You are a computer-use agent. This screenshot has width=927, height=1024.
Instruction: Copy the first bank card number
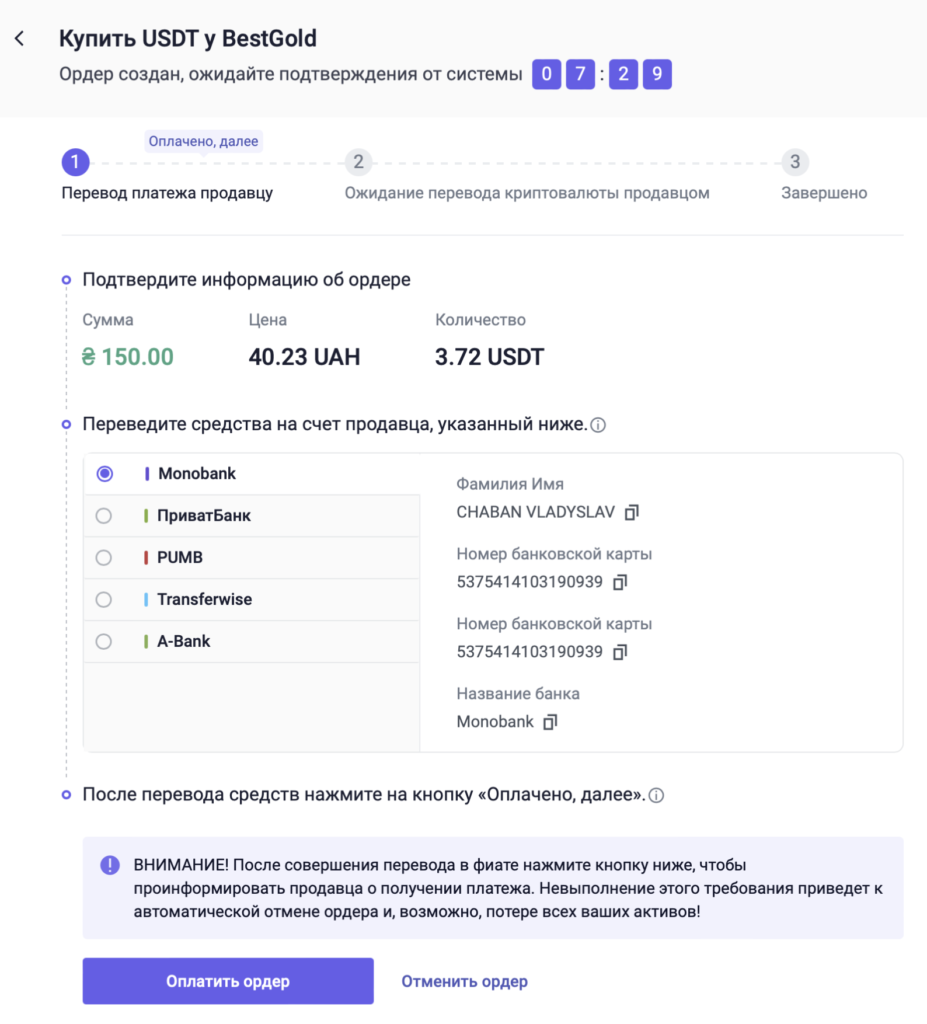[x=620, y=582]
